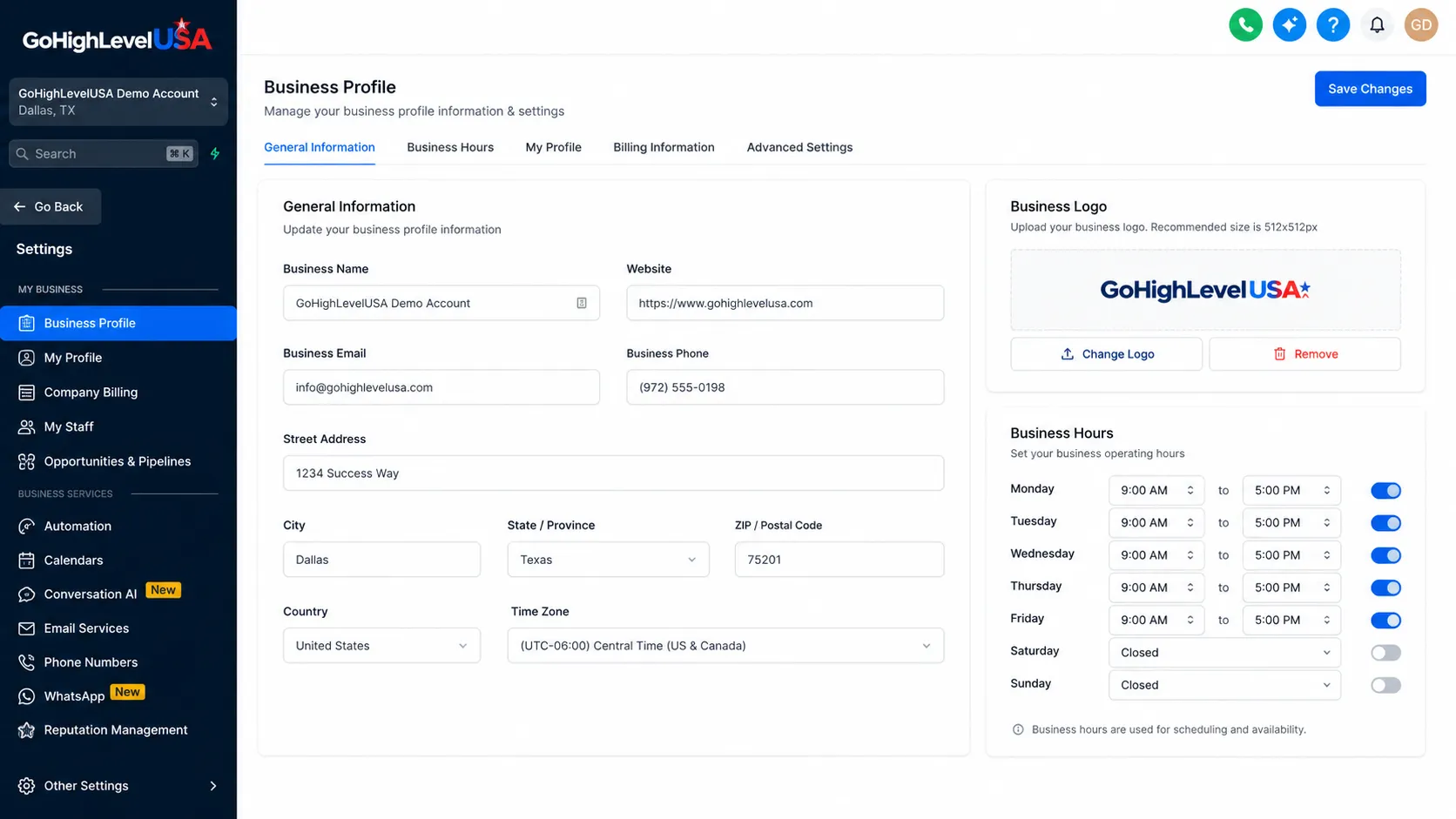Click the GoHighLevelUSA logo in sidebar
Screen dimensions: 1456x819
coord(118,36)
